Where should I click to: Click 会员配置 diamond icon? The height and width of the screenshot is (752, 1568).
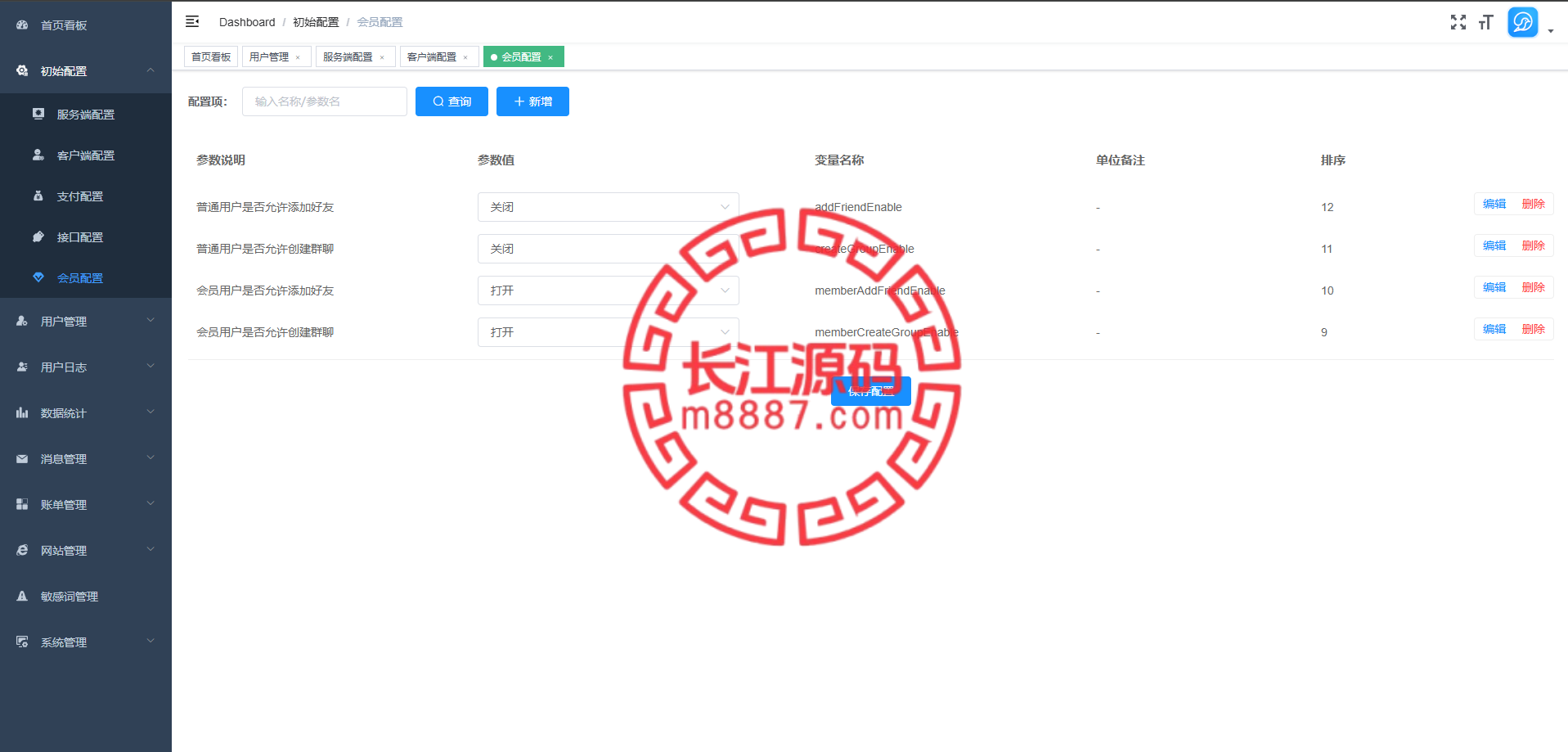click(x=38, y=277)
